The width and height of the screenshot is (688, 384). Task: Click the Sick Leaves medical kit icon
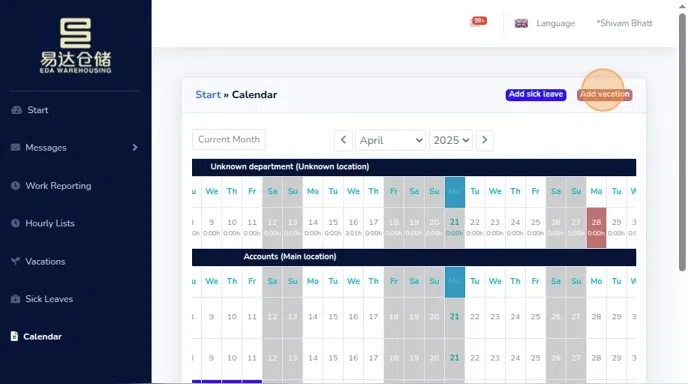(x=15, y=299)
